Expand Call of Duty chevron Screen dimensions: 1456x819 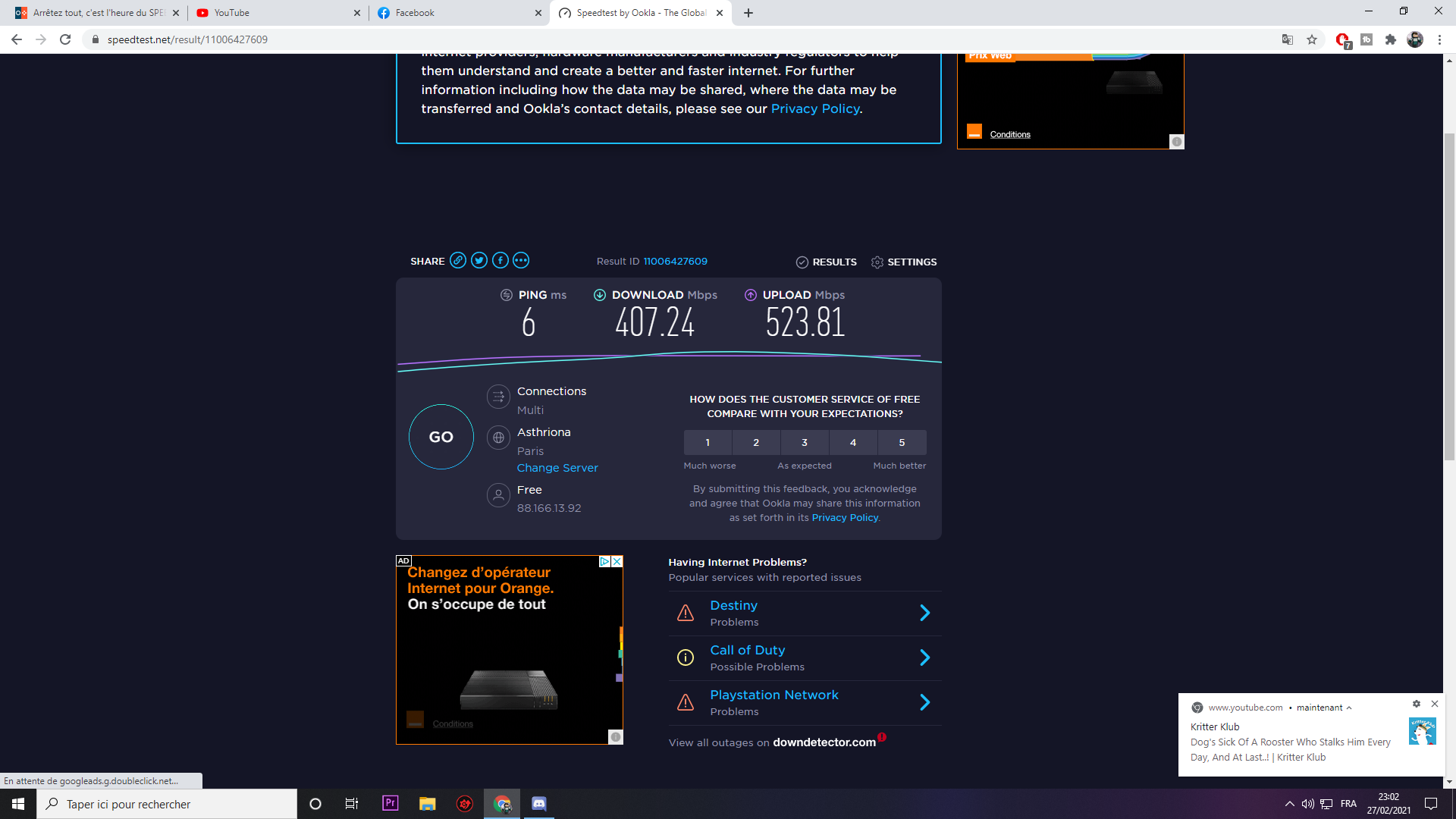pos(924,658)
